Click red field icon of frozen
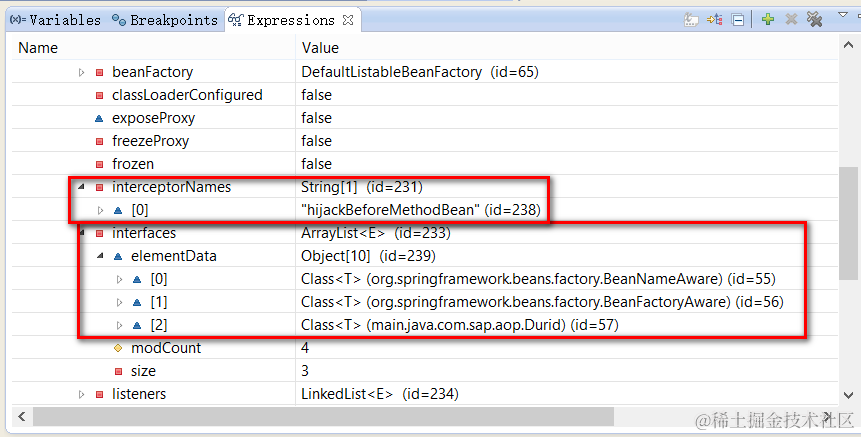861x437 pixels. (99, 164)
